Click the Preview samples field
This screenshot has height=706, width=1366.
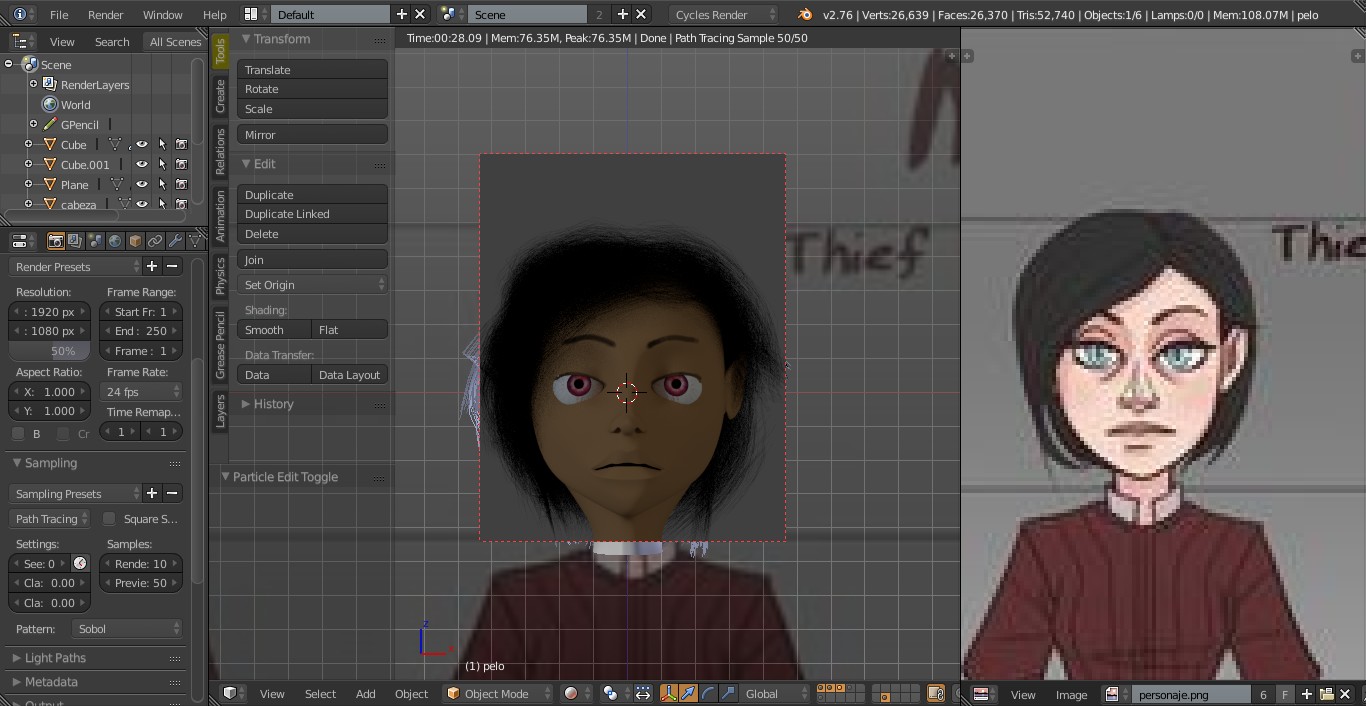pos(140,583)
